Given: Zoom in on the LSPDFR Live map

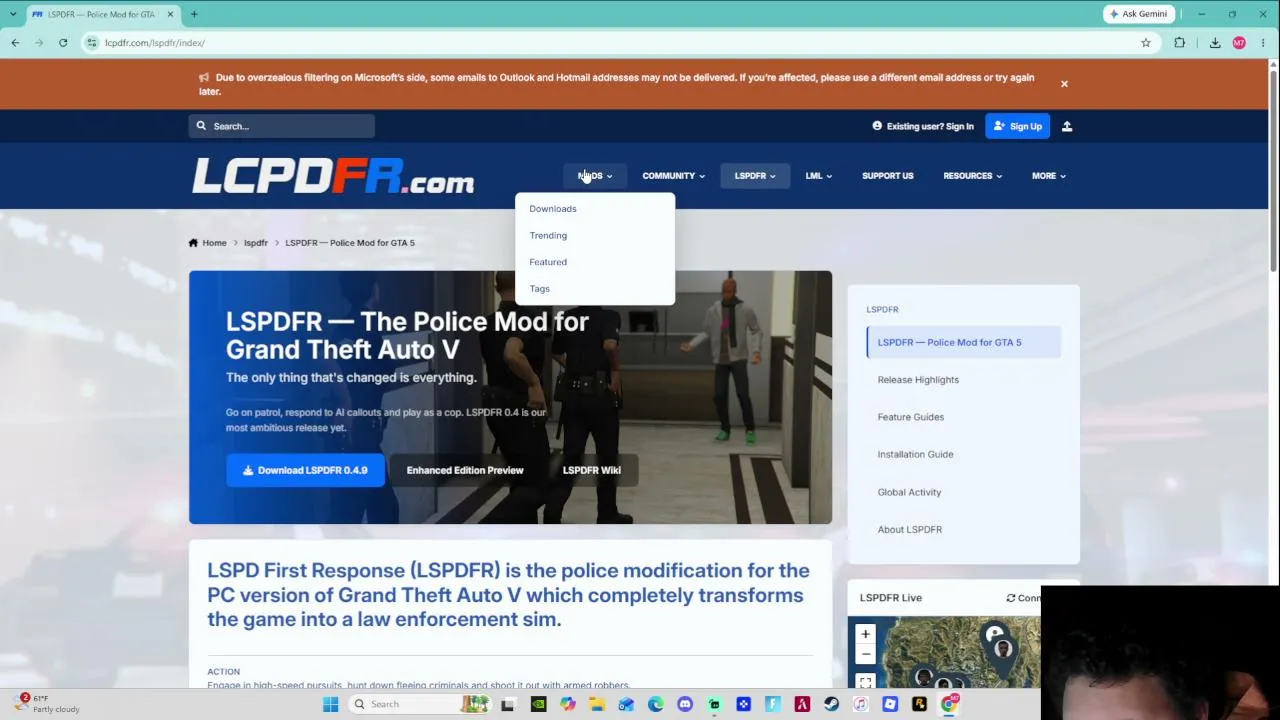Looking at the screenshot, I should 866,634.
